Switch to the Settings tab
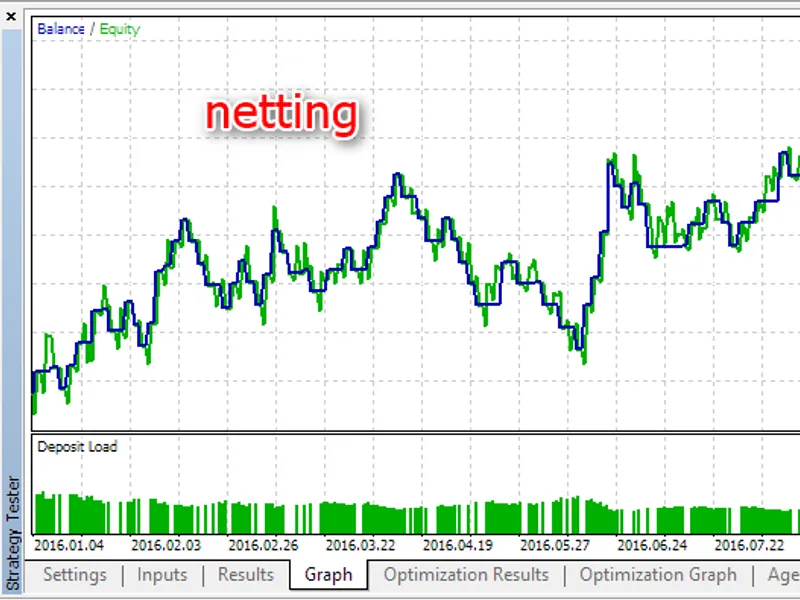The width and height of the screenshot is (800, 600). [75, 574]
